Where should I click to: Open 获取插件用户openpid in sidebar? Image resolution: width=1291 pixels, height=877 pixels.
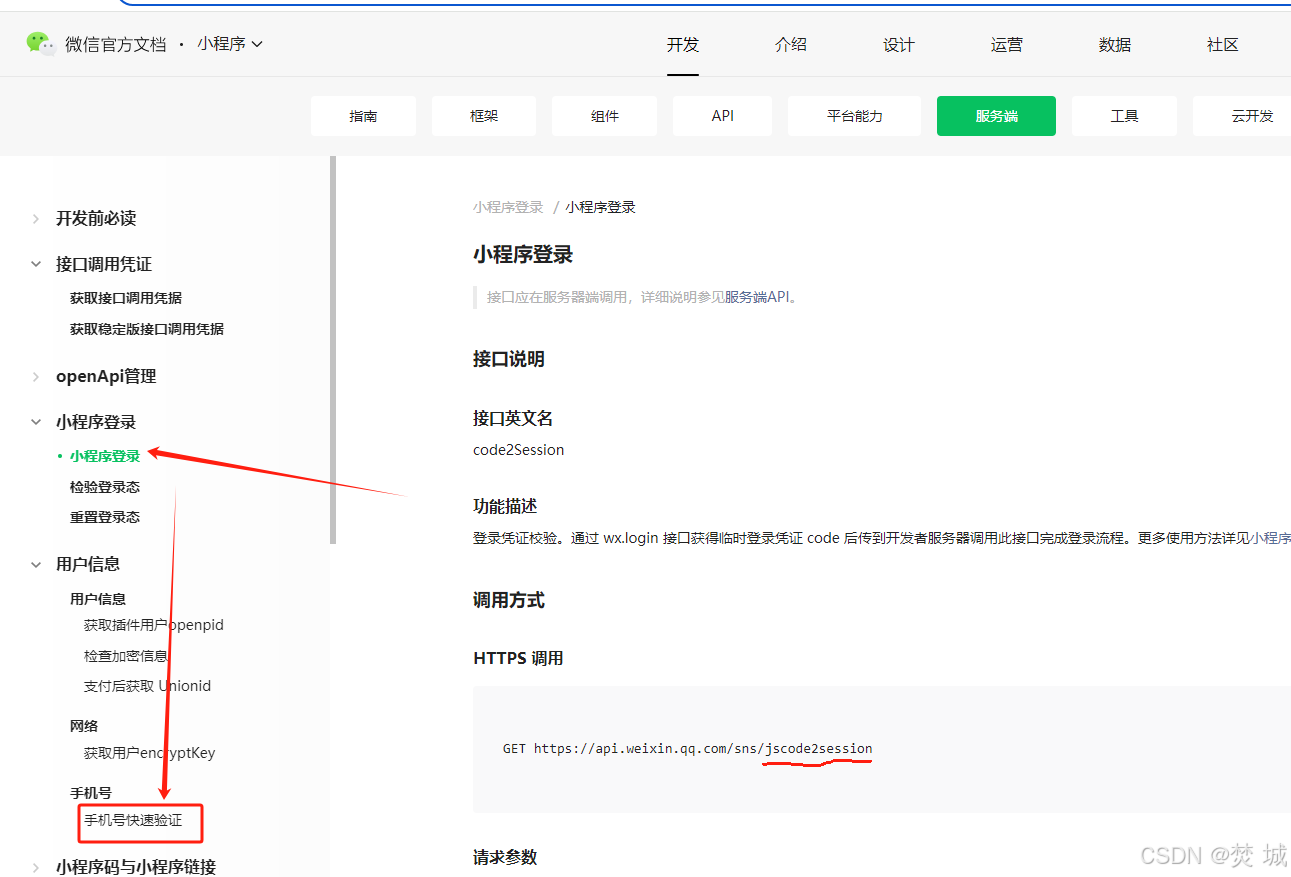154,625
